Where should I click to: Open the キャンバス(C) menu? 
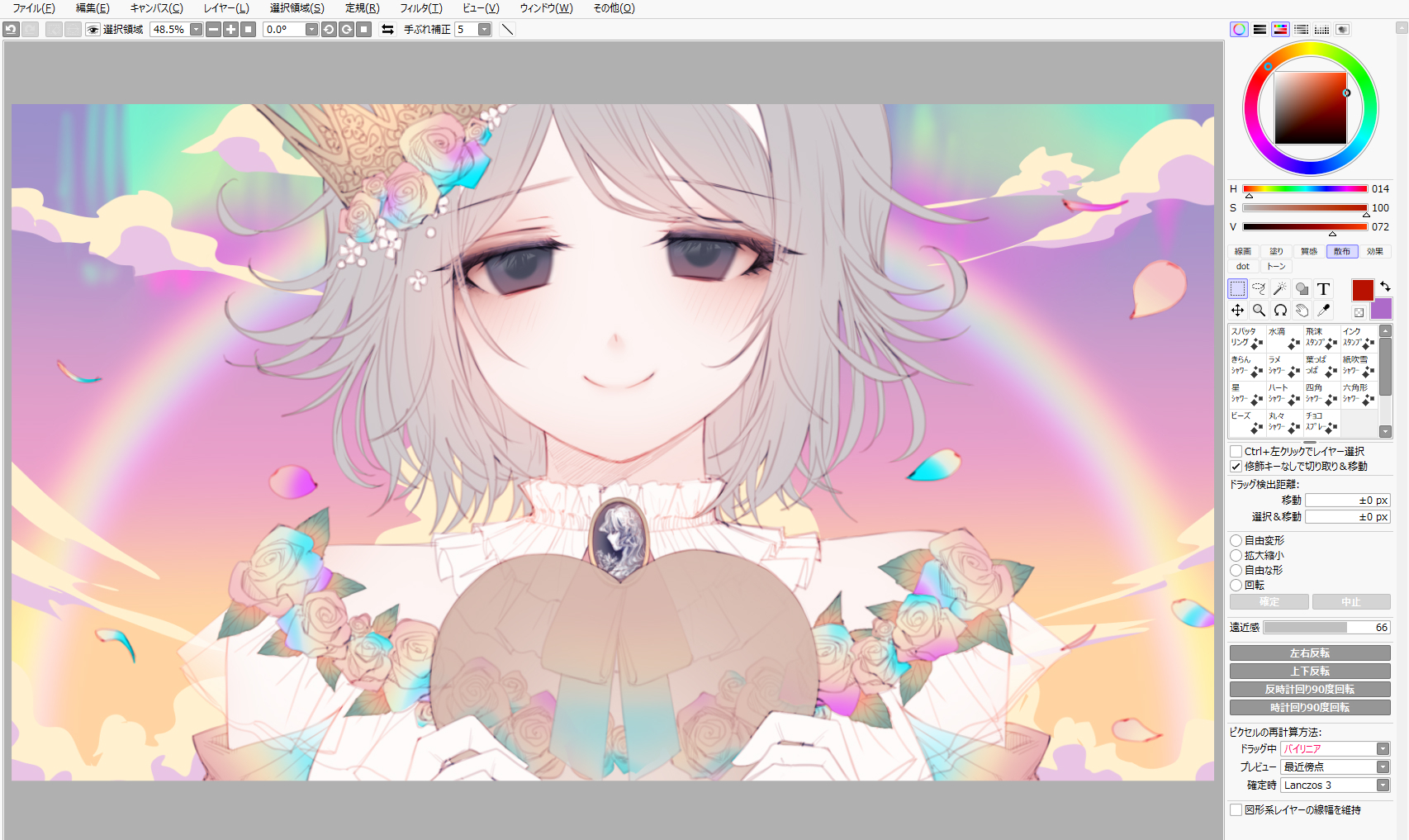(x=156, y=8)
